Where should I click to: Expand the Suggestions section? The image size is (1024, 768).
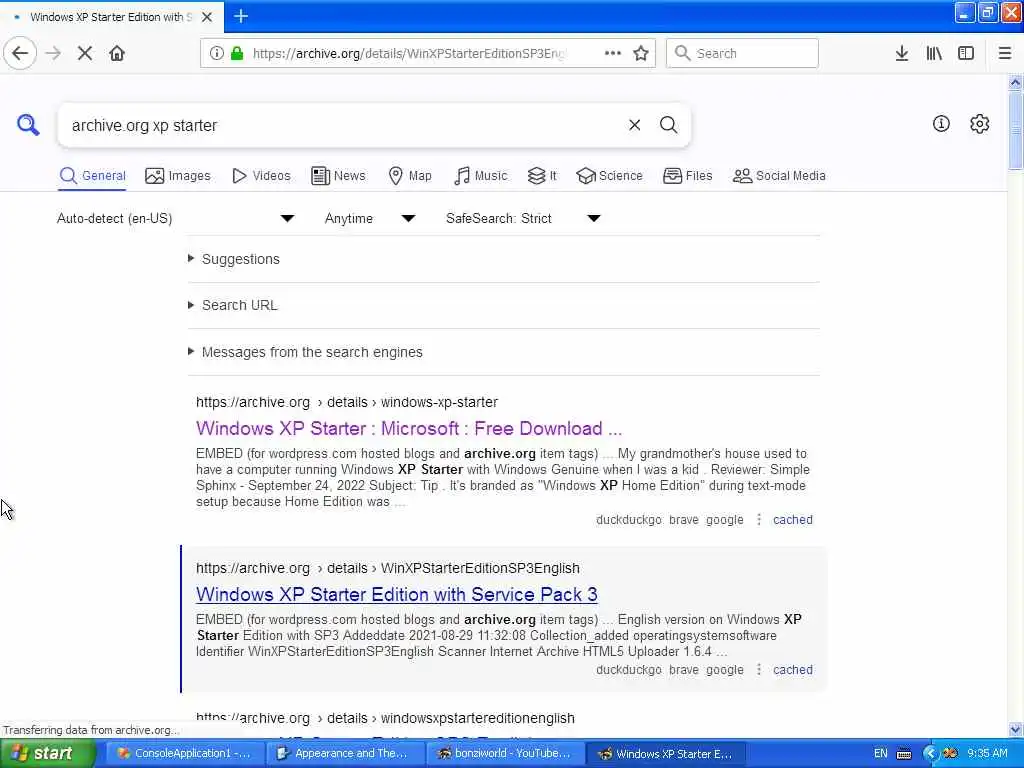(240, 259)
